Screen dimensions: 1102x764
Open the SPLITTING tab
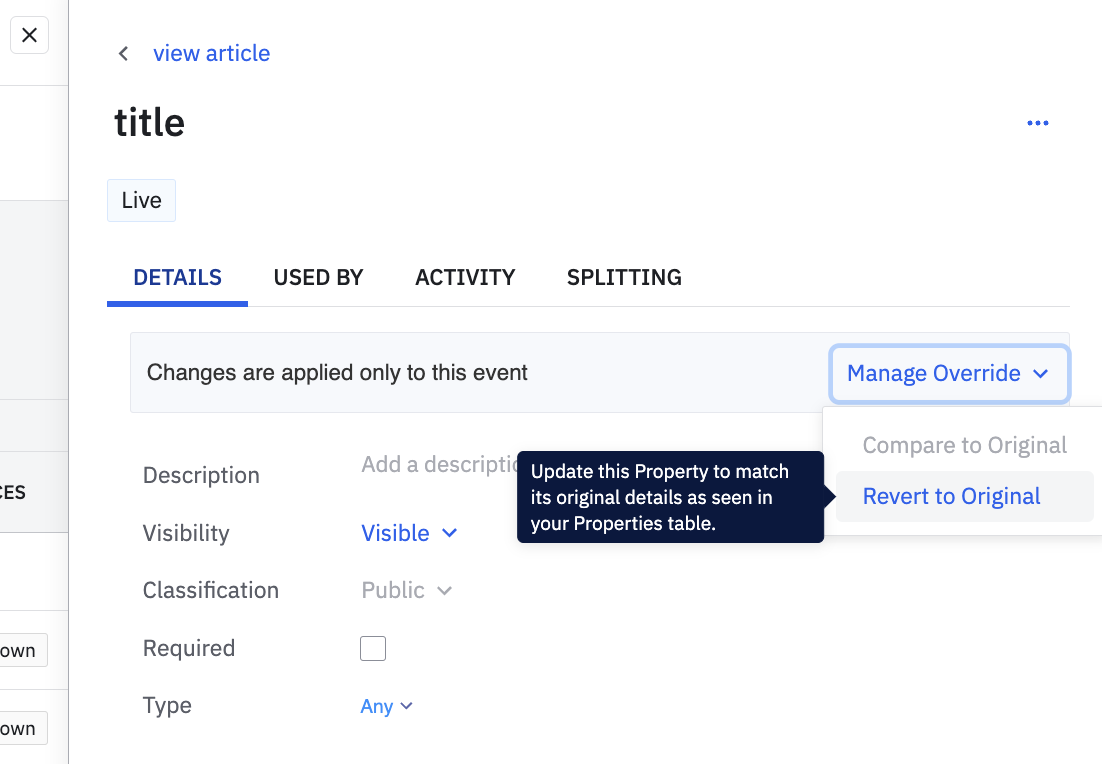pos(624,278)
